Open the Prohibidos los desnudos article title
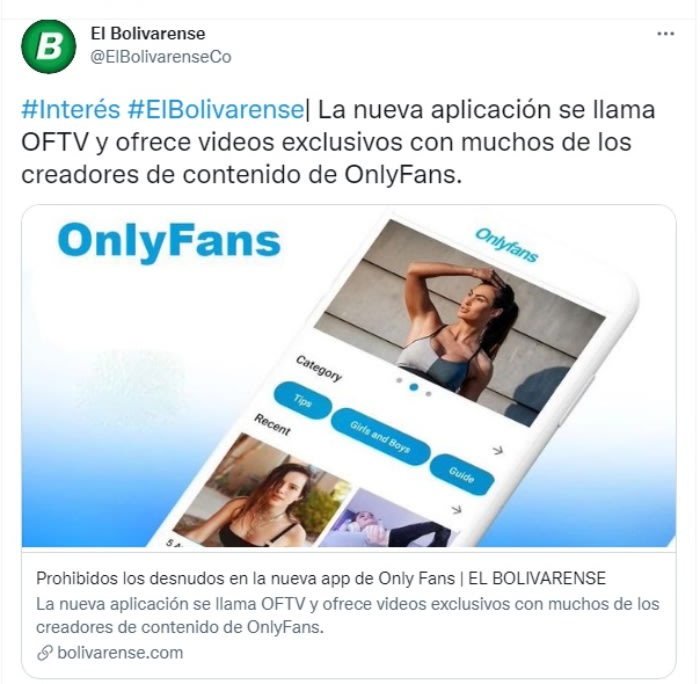Viewport: 700px width, 684px height. click(321, 578)
